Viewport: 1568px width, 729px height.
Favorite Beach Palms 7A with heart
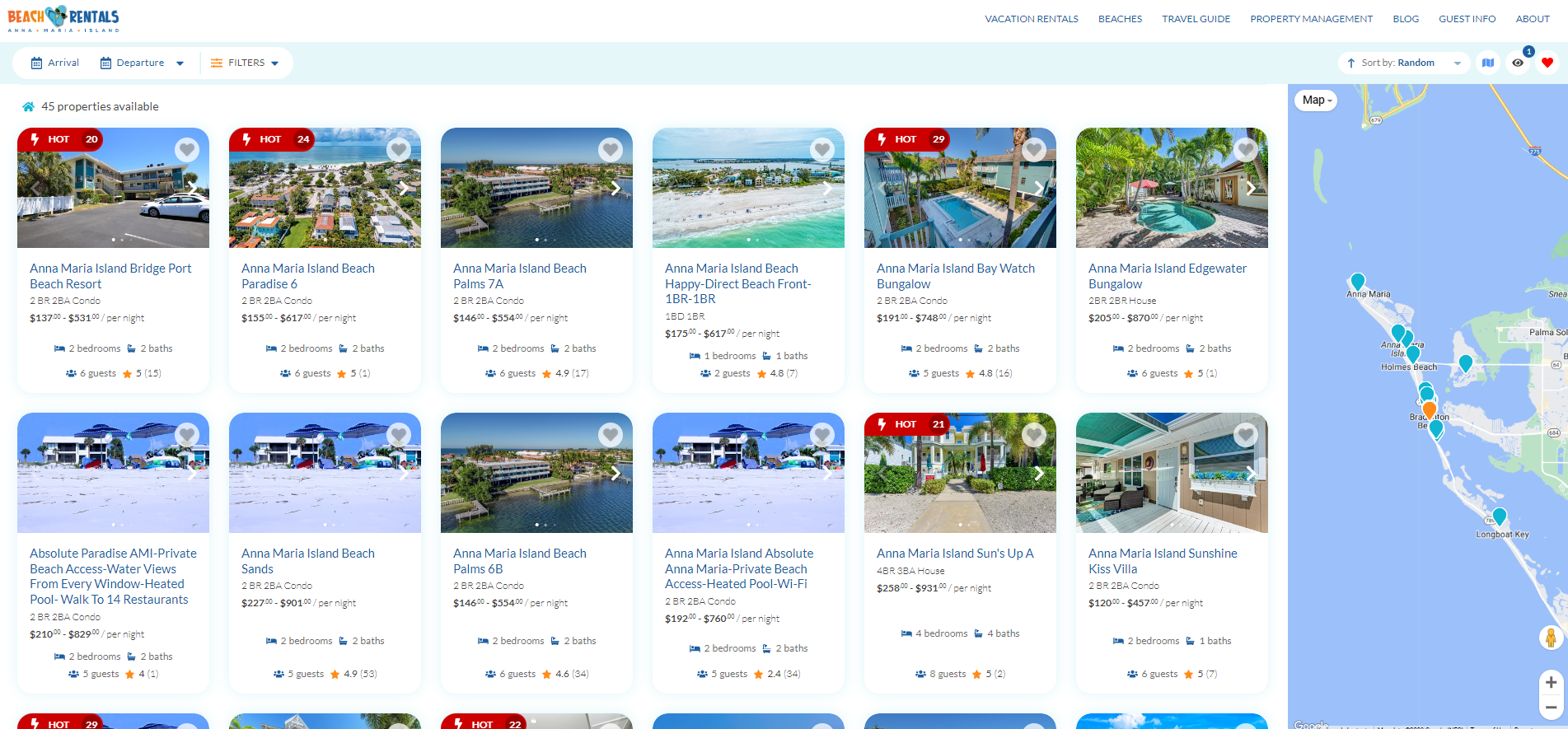(x=611, y=149)
